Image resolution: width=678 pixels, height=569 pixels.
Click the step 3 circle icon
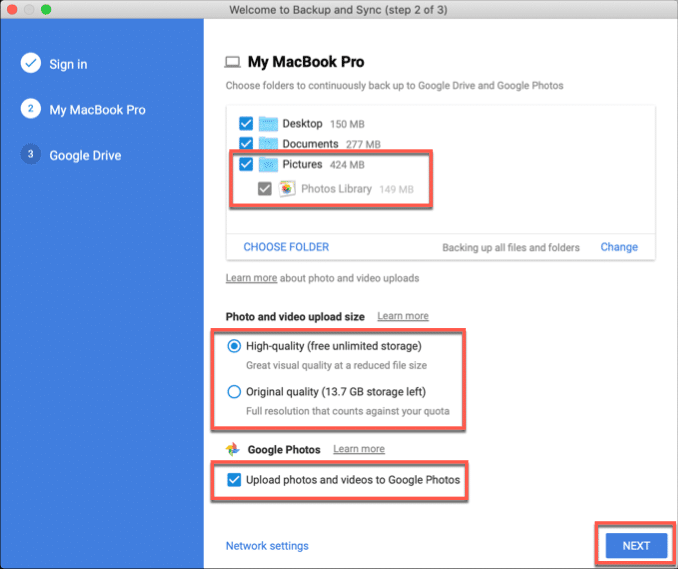[x=31, y=155]
